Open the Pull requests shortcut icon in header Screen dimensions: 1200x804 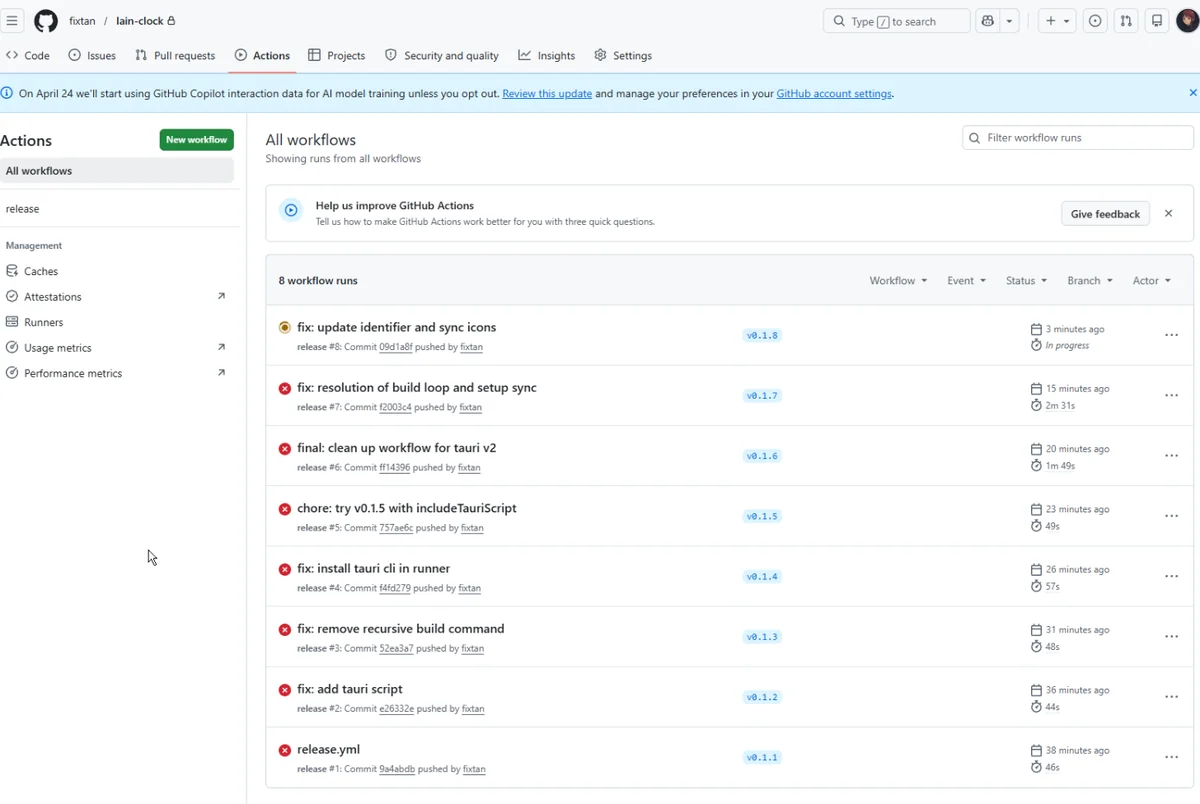coord(1126,21)
